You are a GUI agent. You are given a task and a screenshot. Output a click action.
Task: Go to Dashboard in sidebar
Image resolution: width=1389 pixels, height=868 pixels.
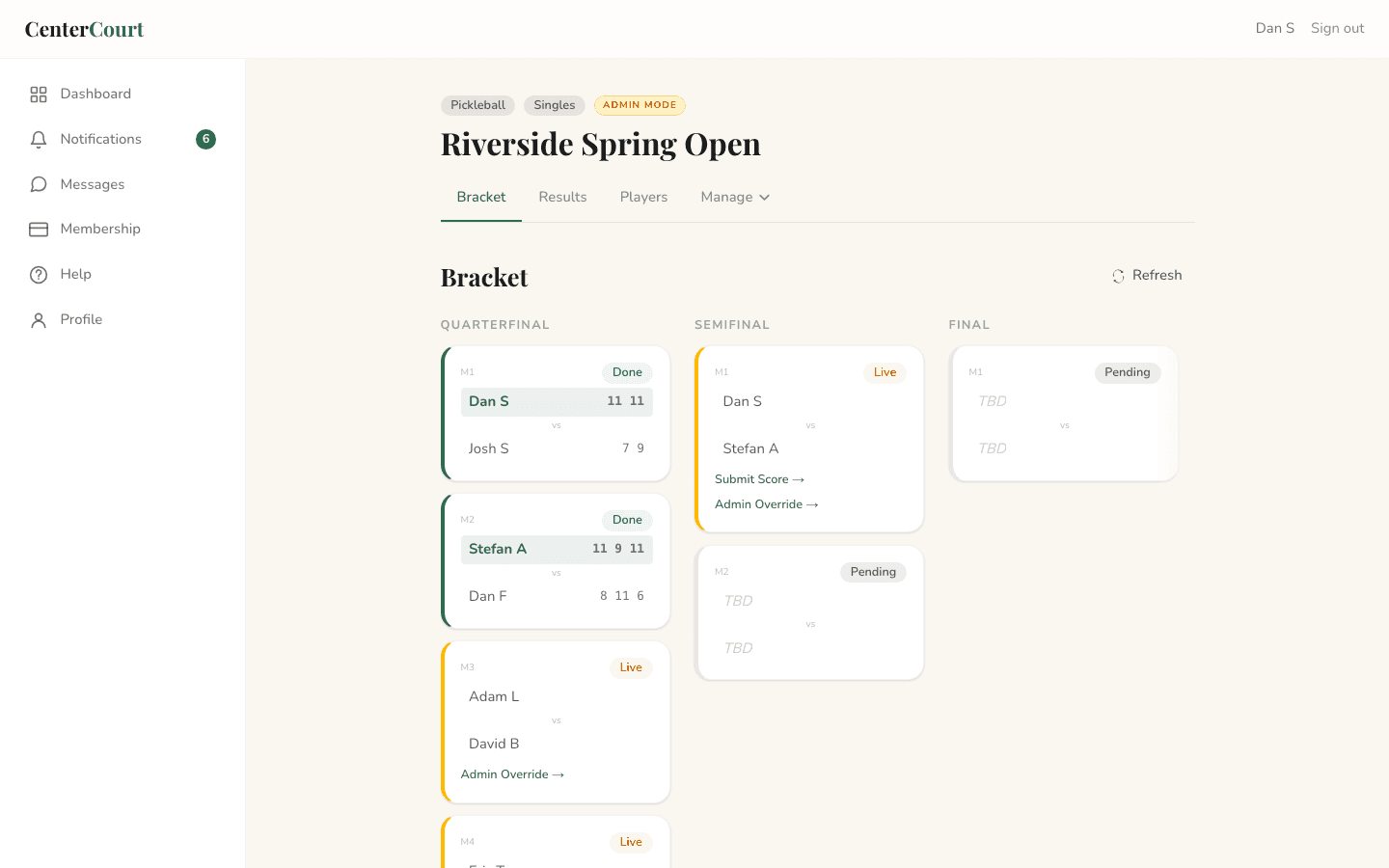[x=123, y=94]
